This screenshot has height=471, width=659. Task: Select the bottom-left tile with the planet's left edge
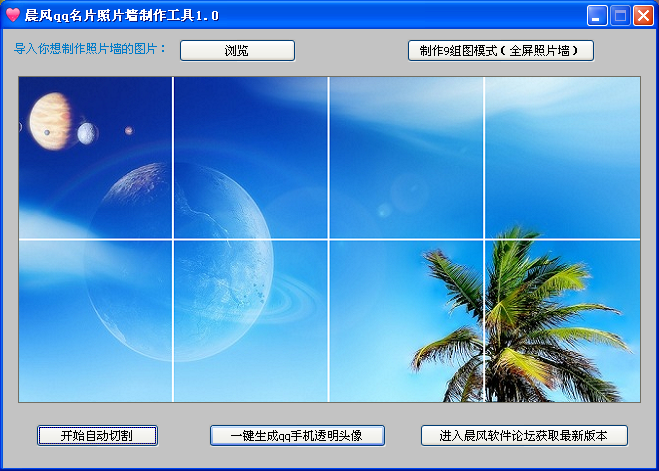pyautogui.click(x=95, y=321)
